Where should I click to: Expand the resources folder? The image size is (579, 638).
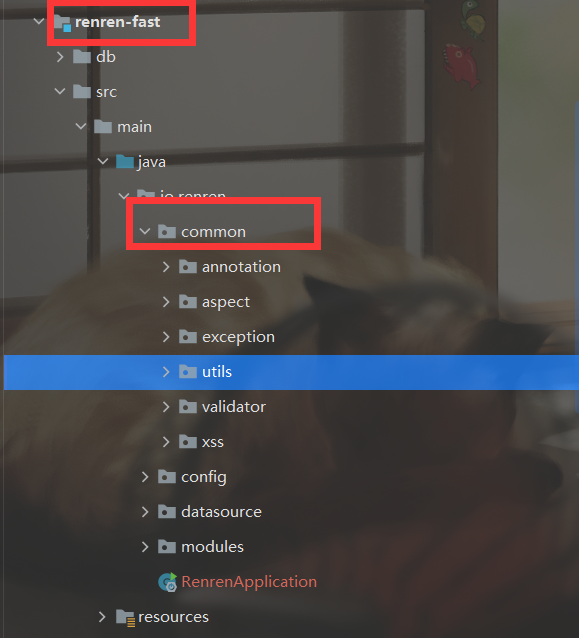(x=102, y=617)
